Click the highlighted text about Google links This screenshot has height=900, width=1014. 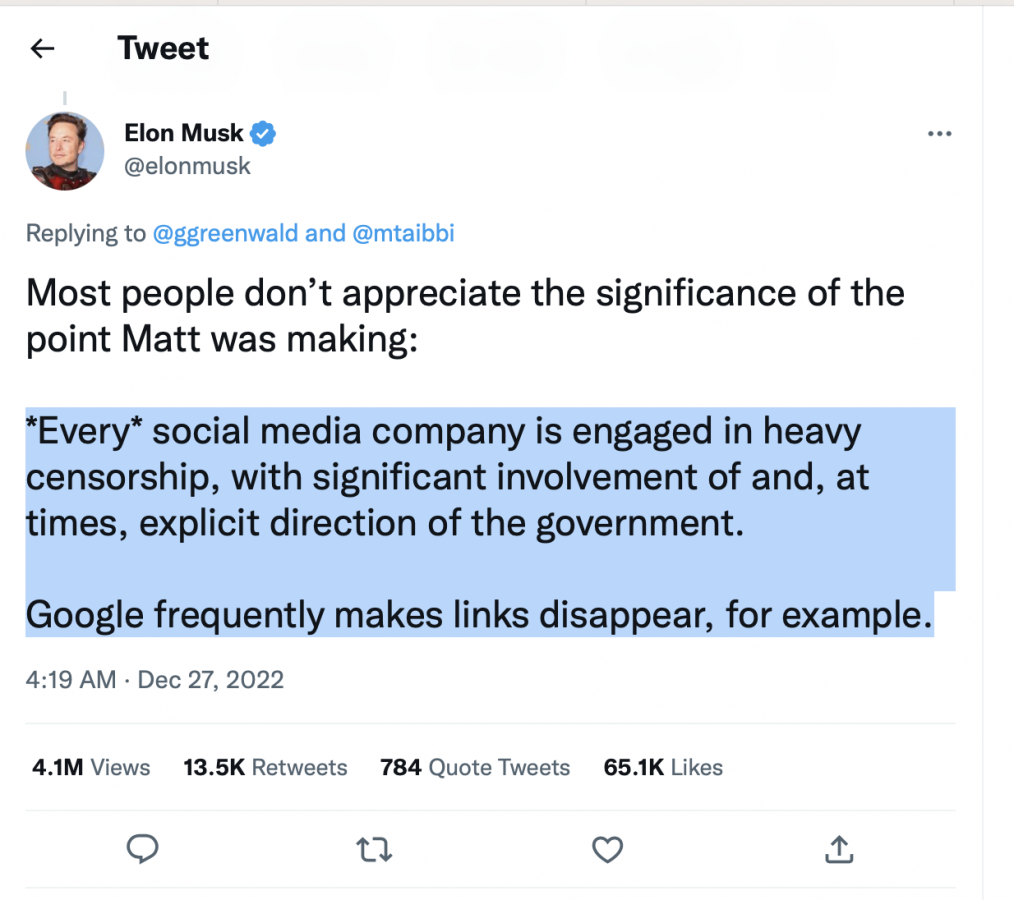[x=477, y=614]
